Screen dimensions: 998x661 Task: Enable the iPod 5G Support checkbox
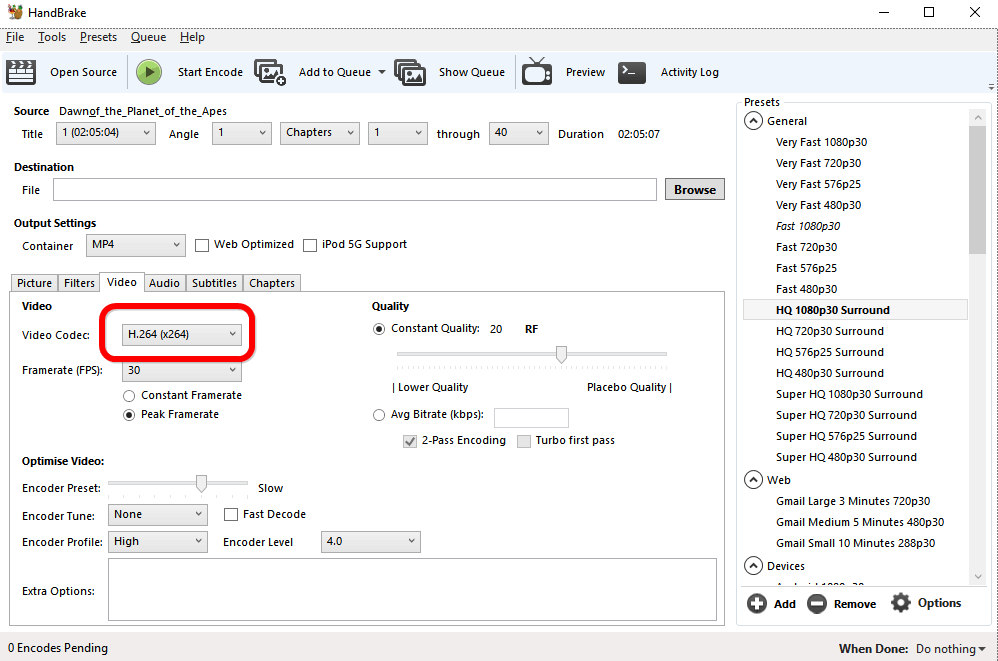click(310, 245)
